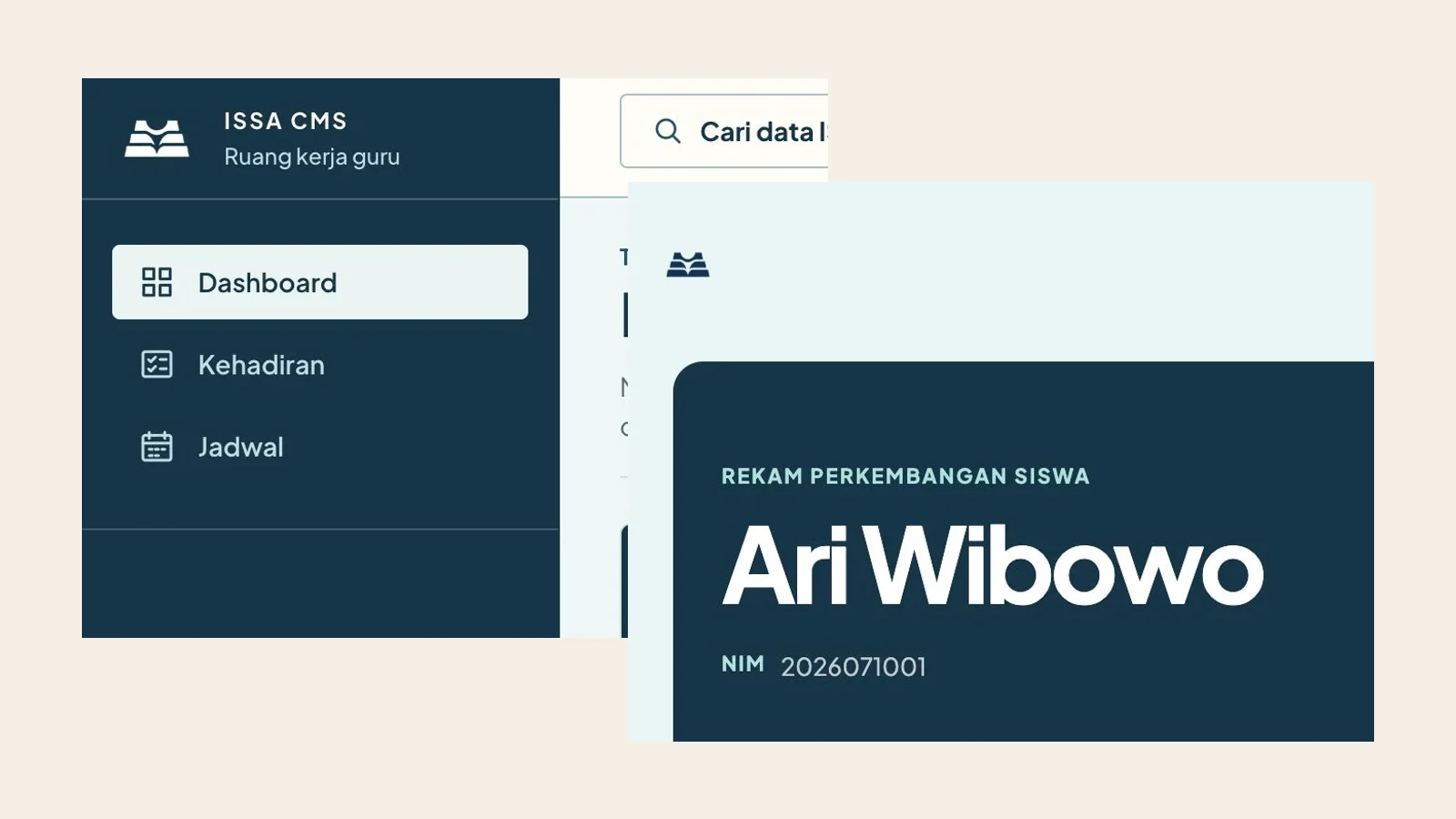Screen dimensions: 1456x819
Task: Click the NIM number 2026071001
Action: pos(854,667)
